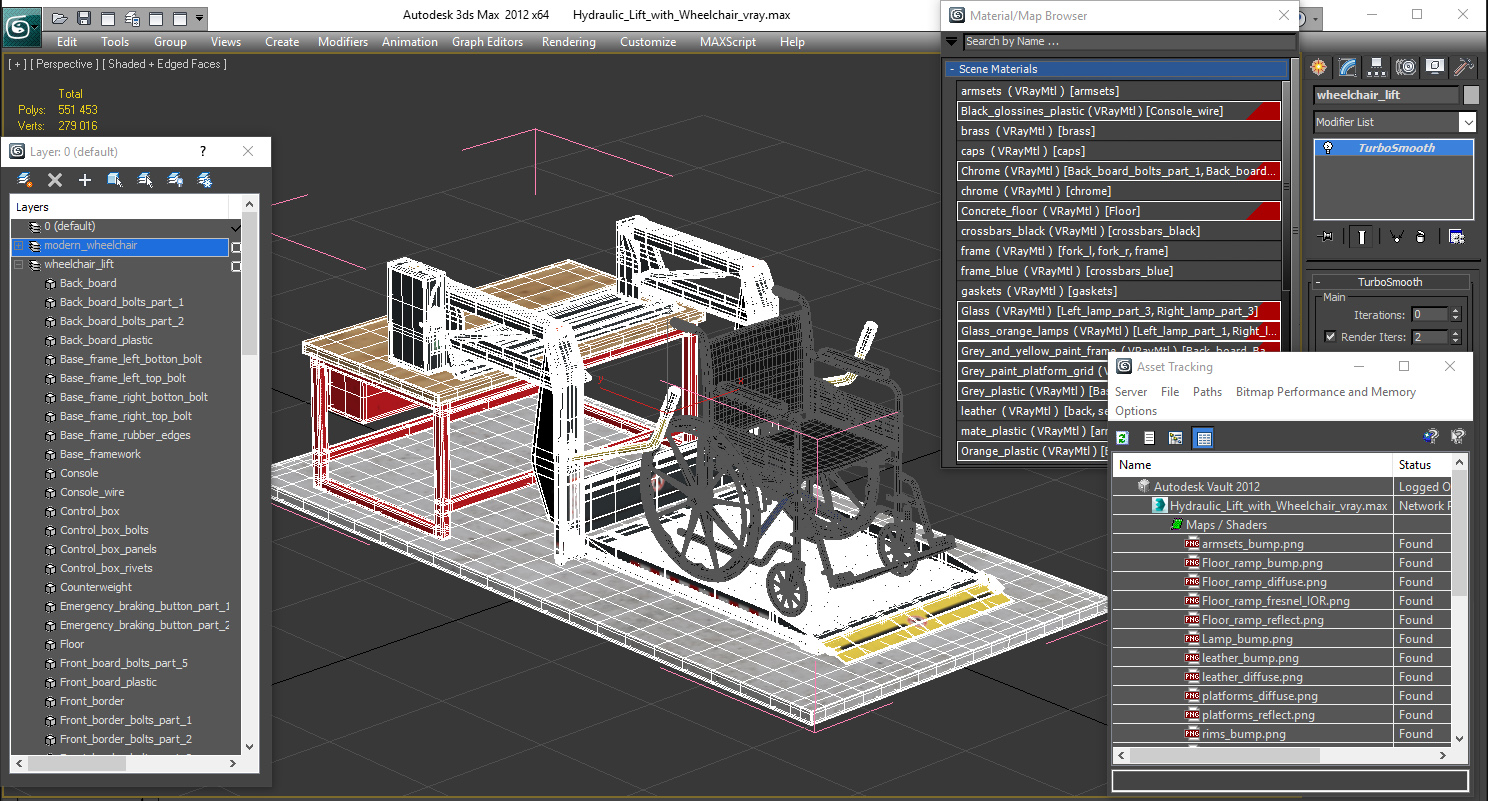
Task: Open Material/Map Browser options arrow
Action: [x=951, y=42]
